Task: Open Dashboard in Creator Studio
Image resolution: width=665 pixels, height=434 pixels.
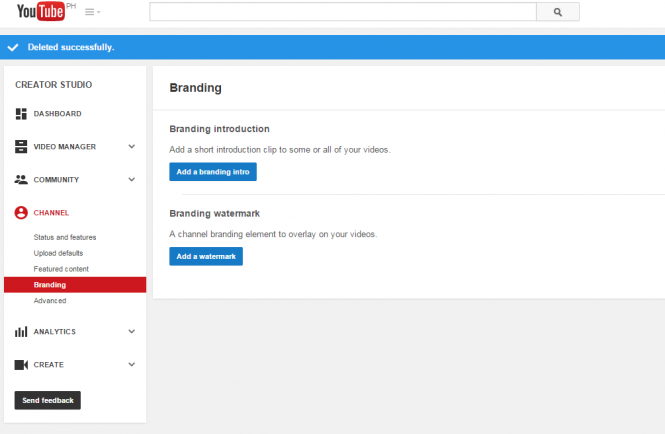Action: click(57, 114)
